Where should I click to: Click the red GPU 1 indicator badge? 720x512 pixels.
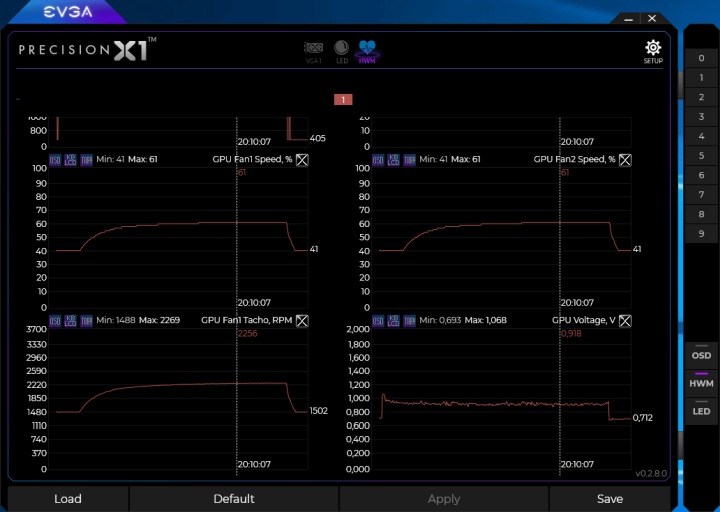343,100
